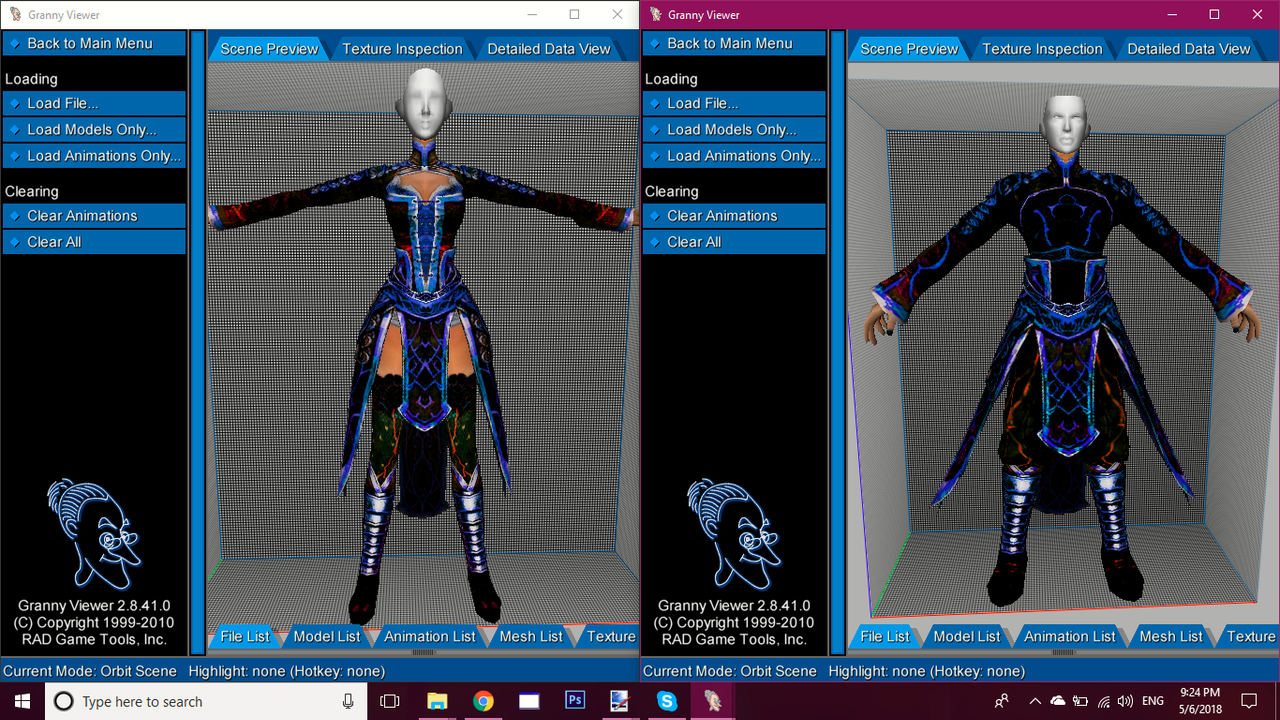Open Model List tab in left window
This screenshot has height=720, width=1280.
pyautogui.click(x=327, y=636)
